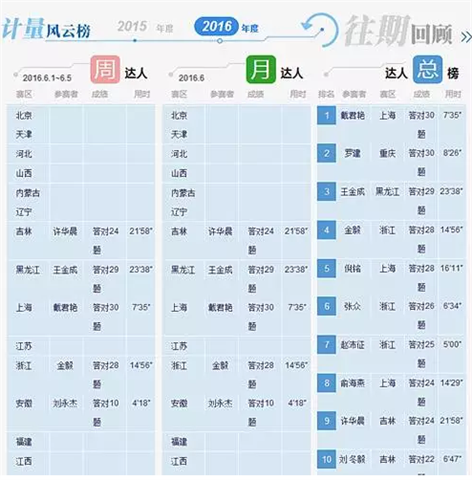Viewport: 472px width, 480px height.
Task: Click the 2016.6 month date label
Action: pos(191,78)
